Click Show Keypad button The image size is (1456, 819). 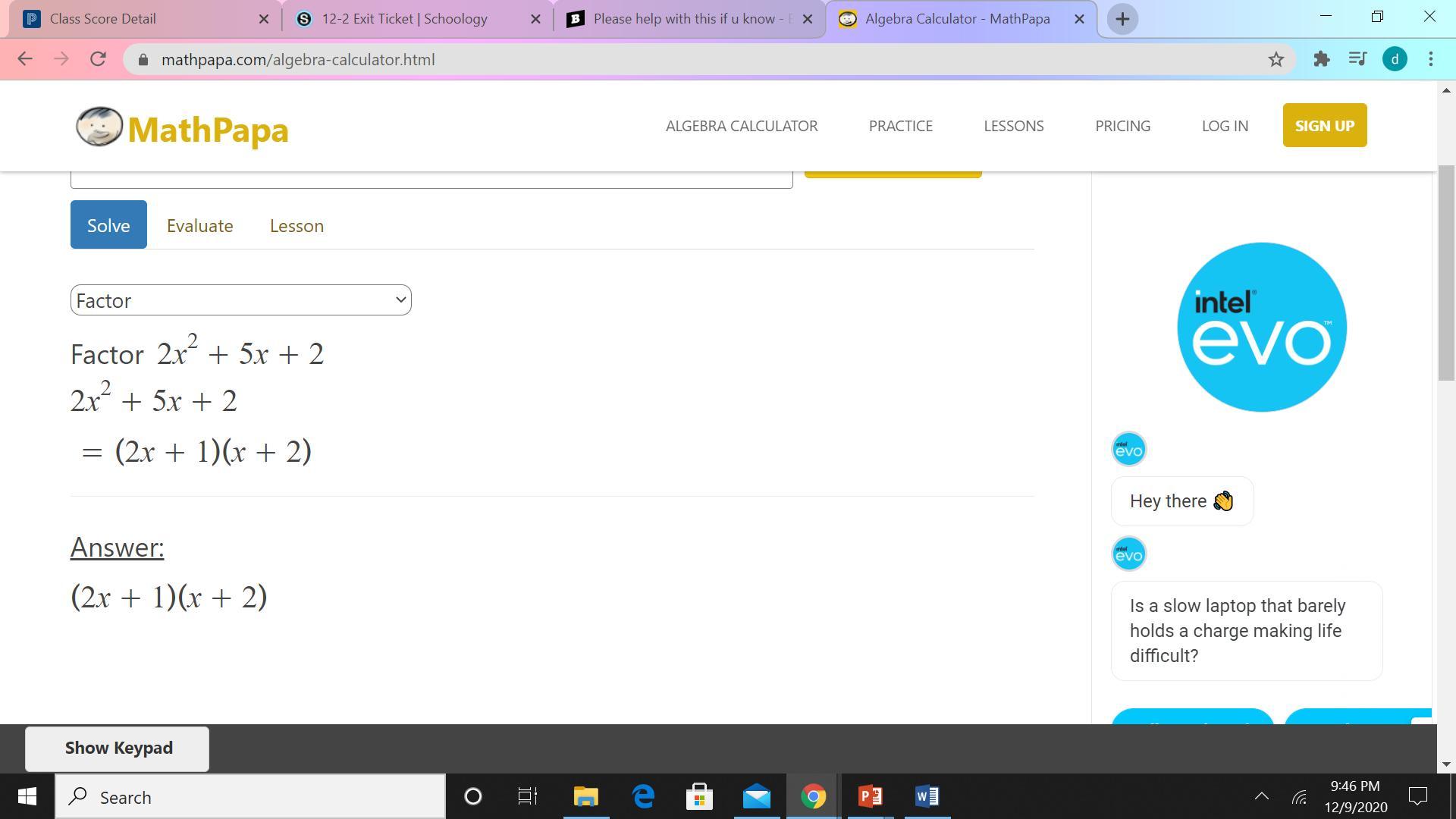pos(118,748)
